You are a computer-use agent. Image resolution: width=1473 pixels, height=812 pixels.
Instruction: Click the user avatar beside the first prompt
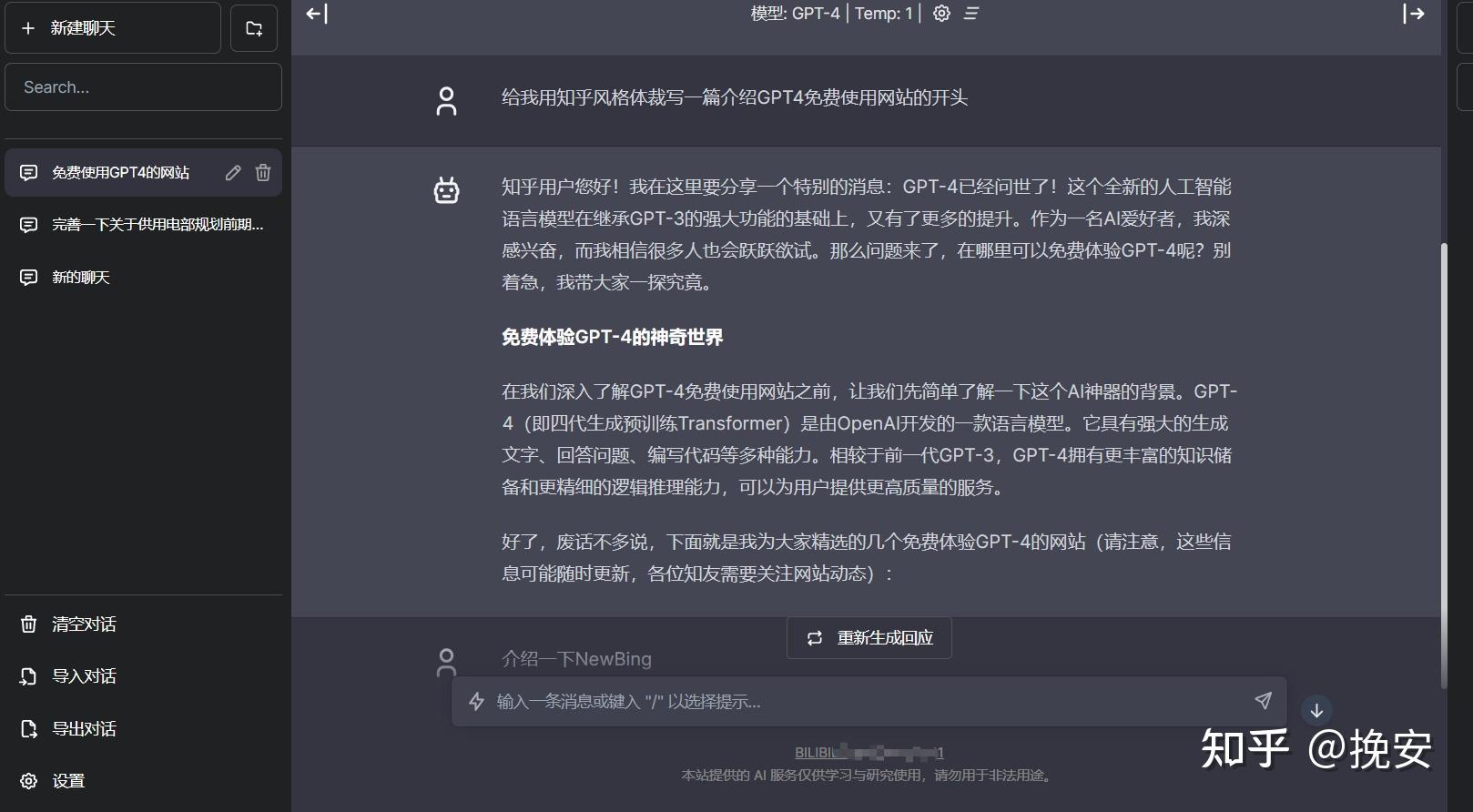[446, 101]
